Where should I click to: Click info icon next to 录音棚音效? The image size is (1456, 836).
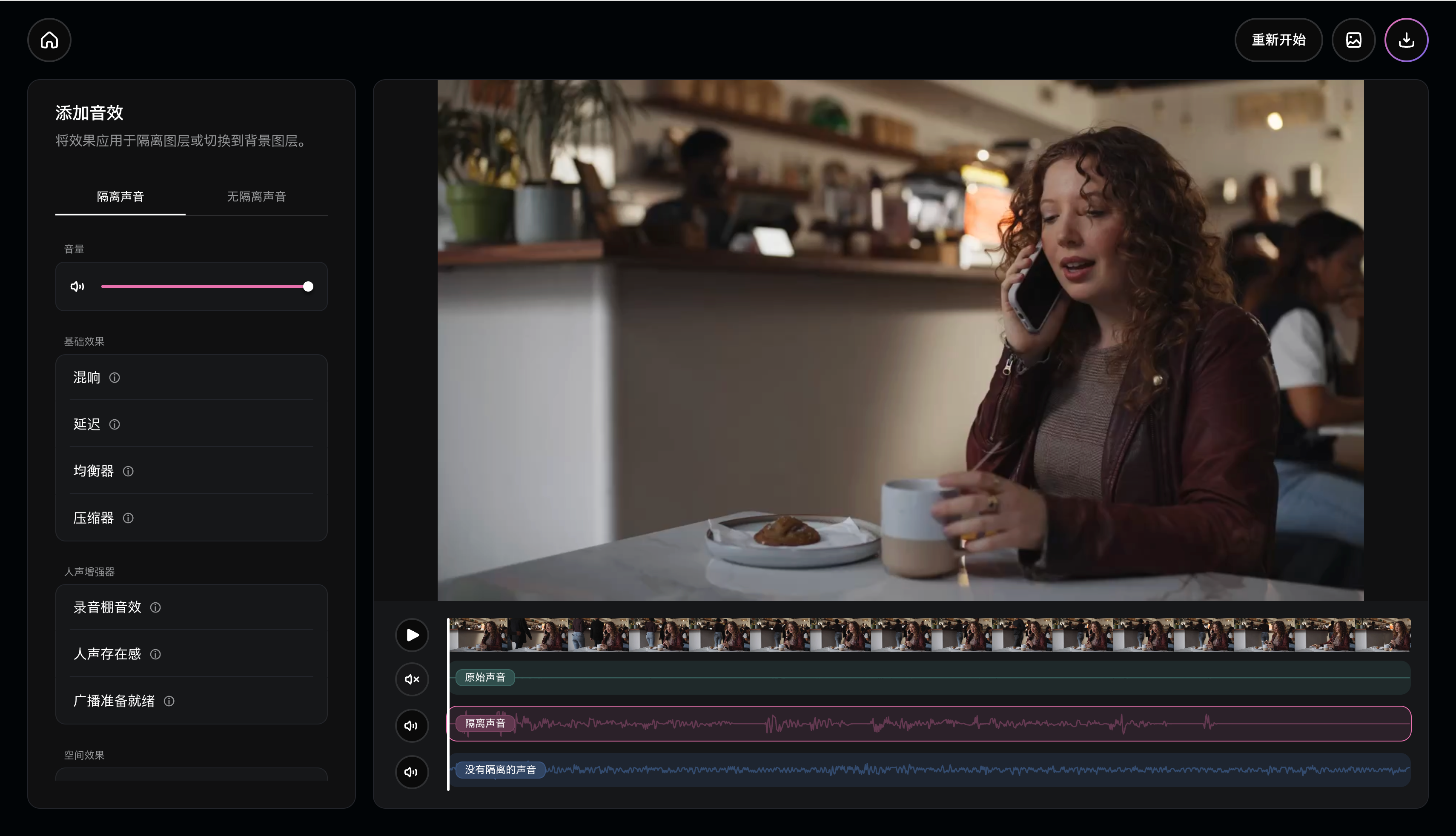click(x=155, y=607)
